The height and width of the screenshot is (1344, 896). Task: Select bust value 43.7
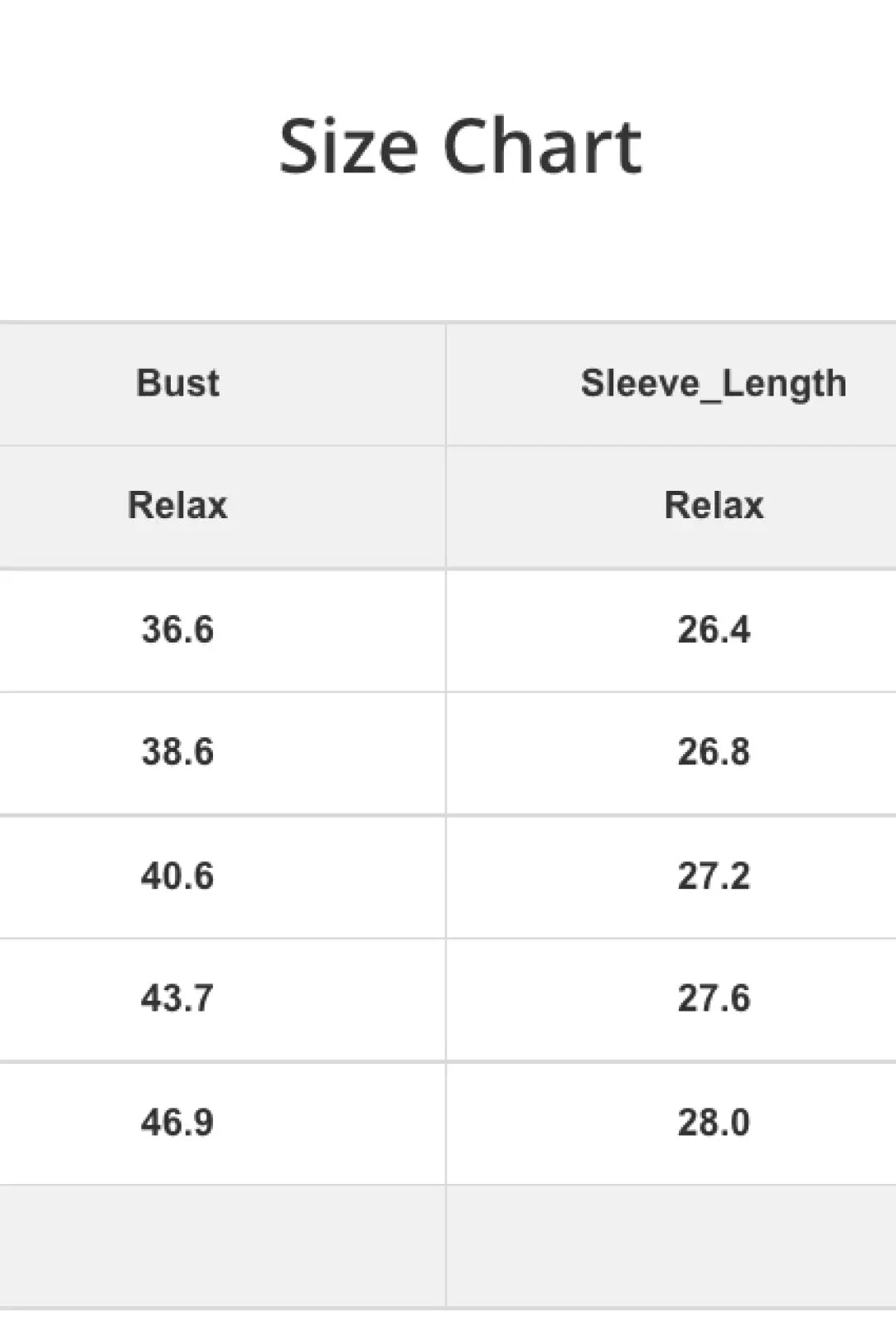pyautogui.click(x=177, y=998)
